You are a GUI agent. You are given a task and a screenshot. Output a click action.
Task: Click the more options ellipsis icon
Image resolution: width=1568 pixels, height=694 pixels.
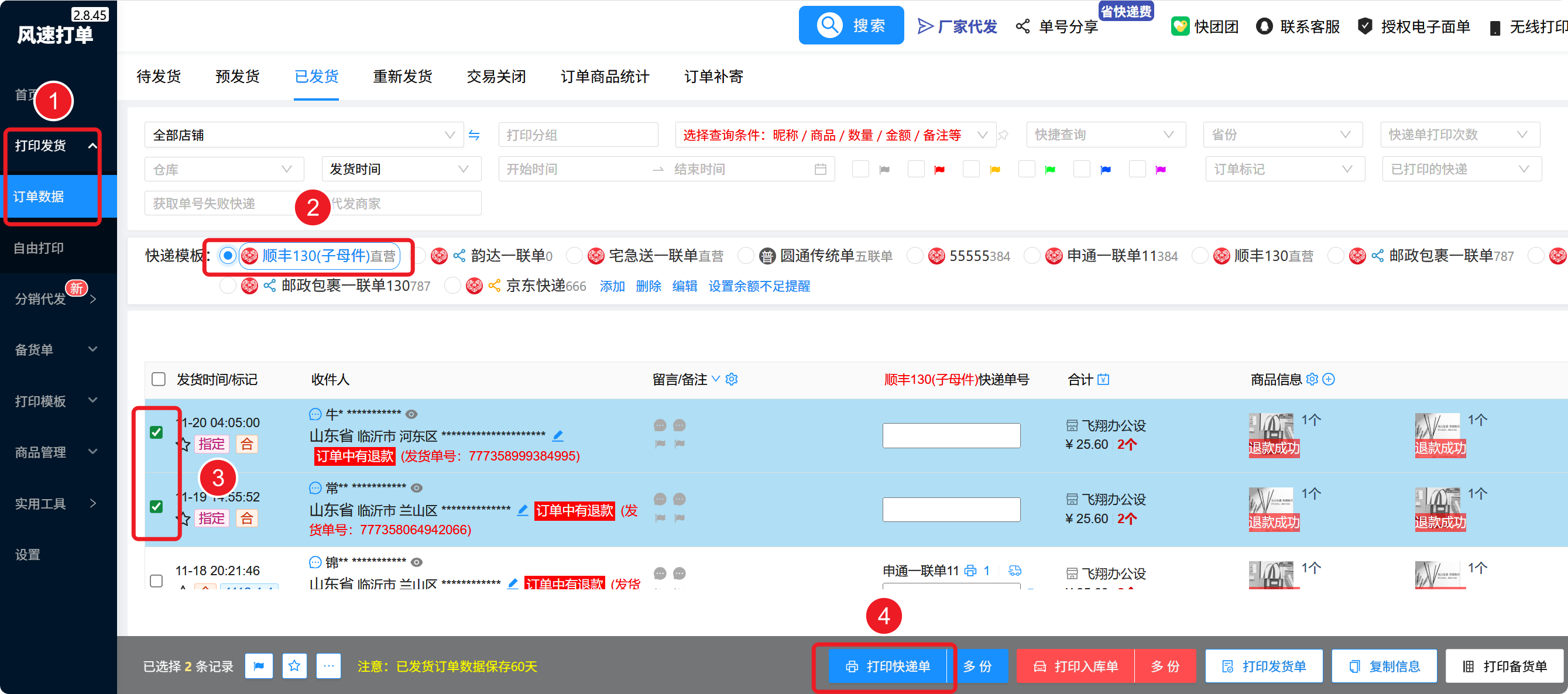[x=329, y=666]
